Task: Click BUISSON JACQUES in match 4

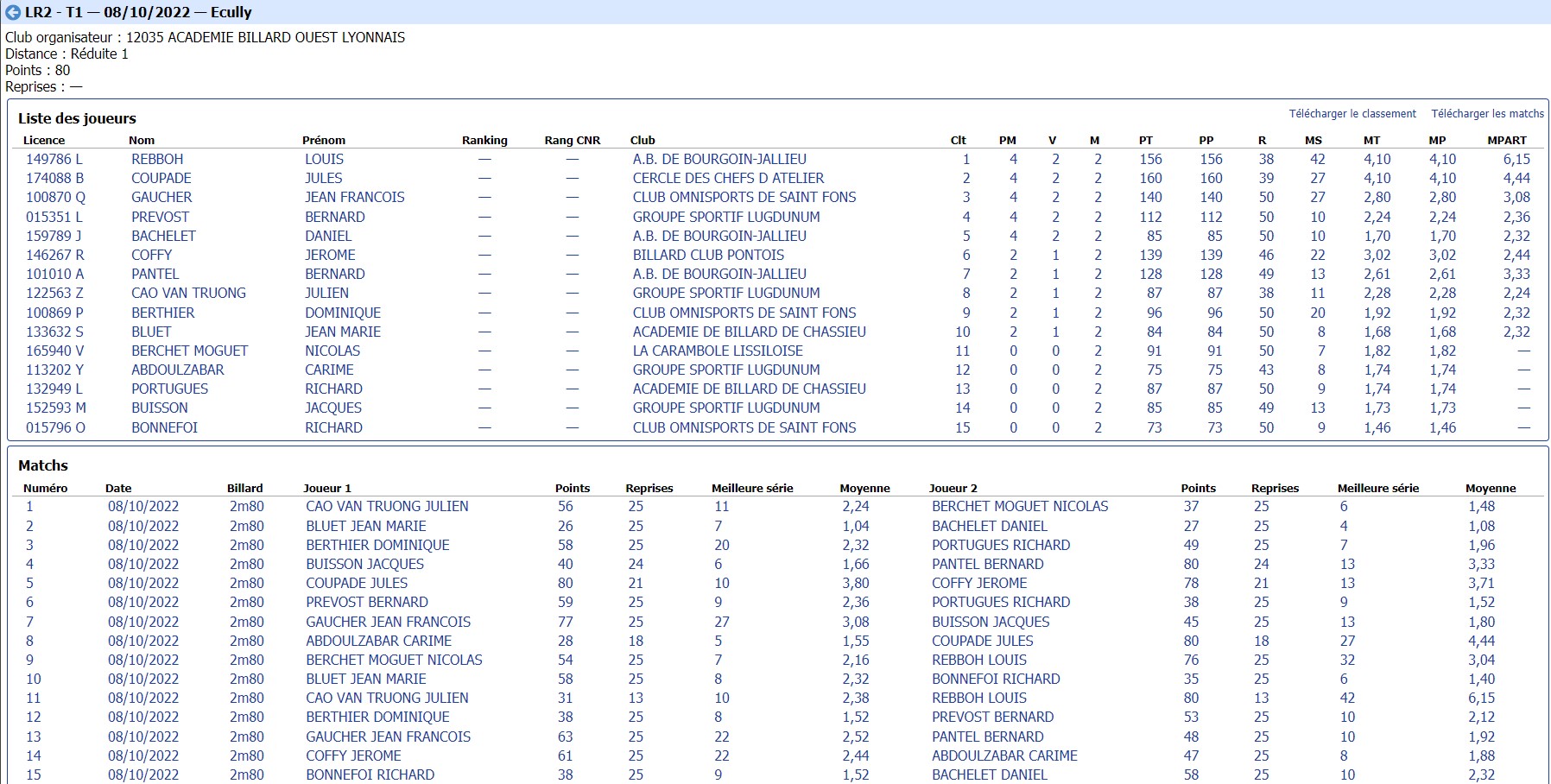Action: click(364, 564)
